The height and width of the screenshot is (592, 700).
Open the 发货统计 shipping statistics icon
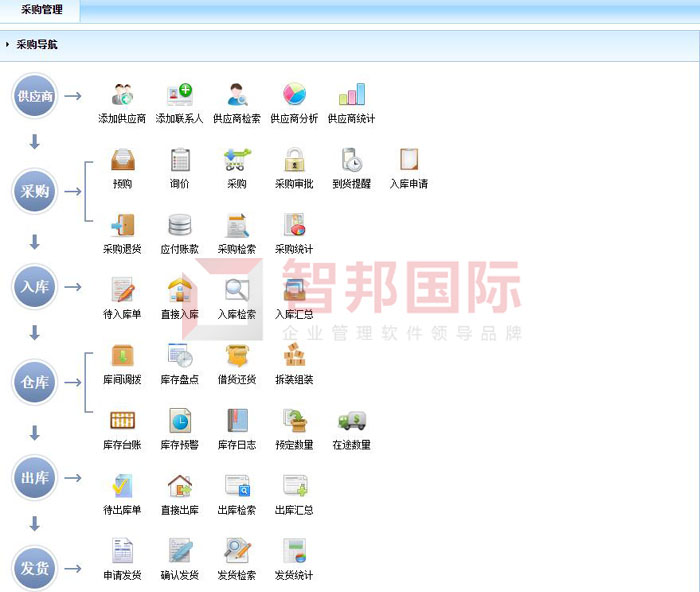(x=294, y=552)
